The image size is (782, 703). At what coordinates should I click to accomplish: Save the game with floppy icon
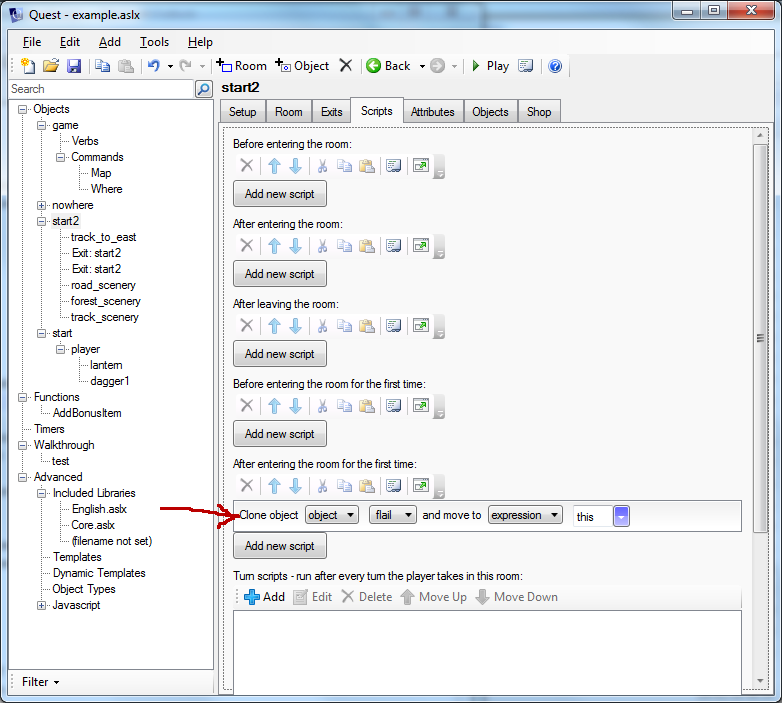[x=74, y=66]
